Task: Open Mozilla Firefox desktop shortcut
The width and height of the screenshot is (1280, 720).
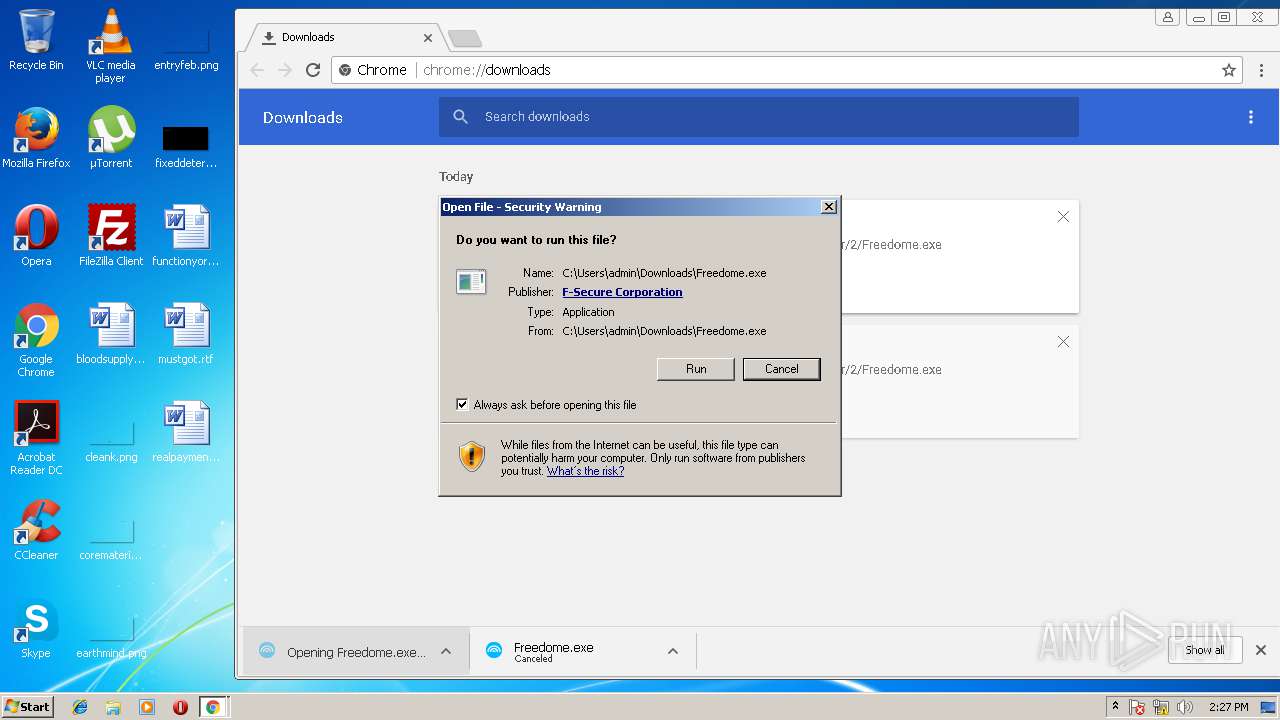Action: [x=36, y=138]
